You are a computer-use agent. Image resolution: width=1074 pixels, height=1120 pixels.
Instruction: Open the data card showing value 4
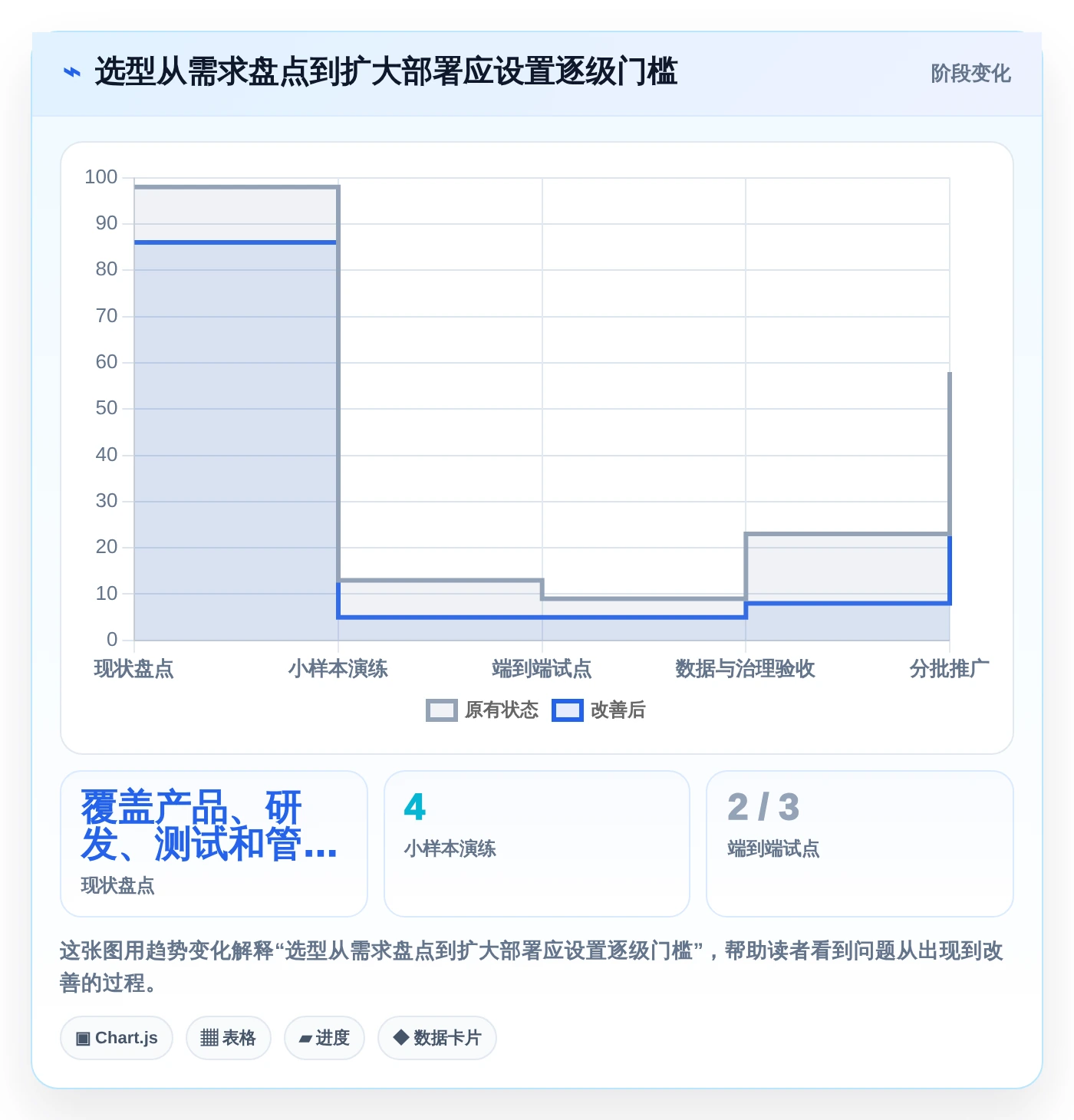pyautogui.click(x=537, y=844)
